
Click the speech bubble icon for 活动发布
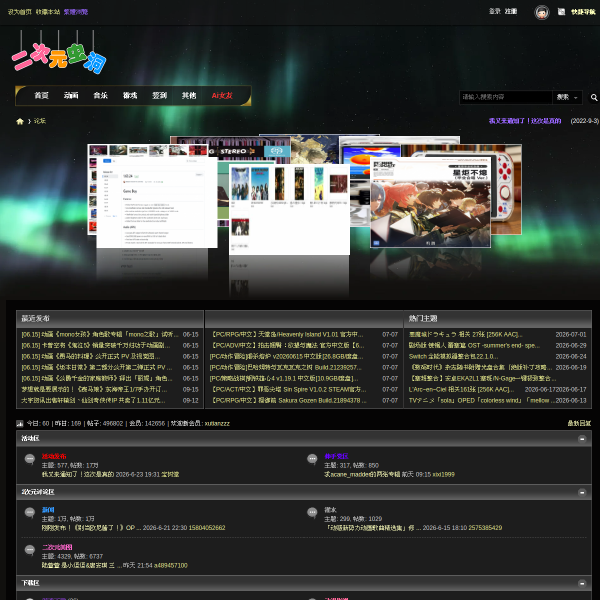pos(30,459)
